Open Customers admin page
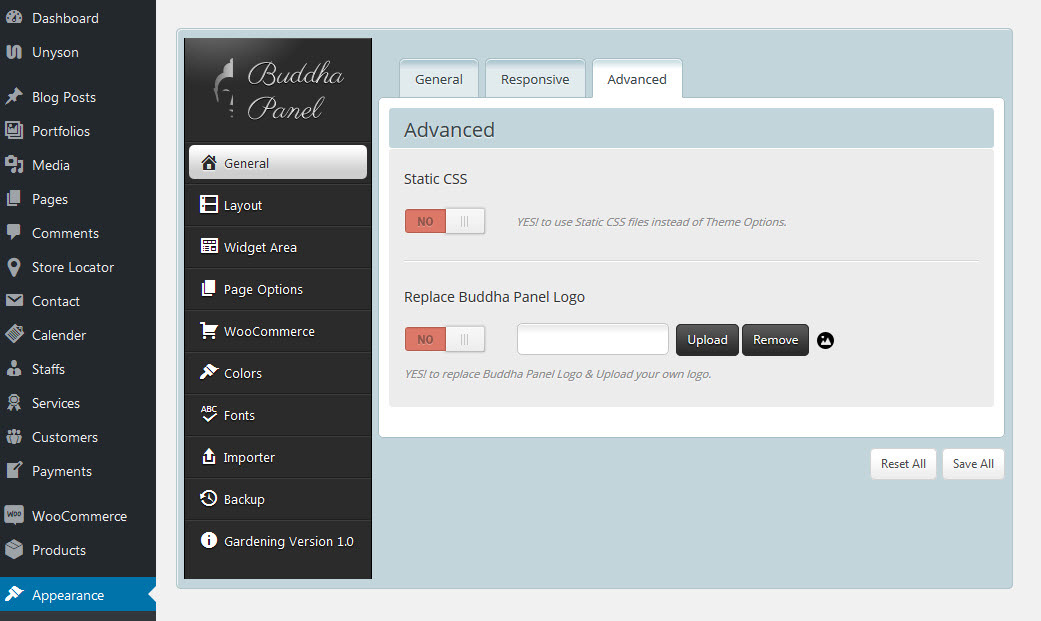The image size is (1041, 621). (x=78, y=437)
